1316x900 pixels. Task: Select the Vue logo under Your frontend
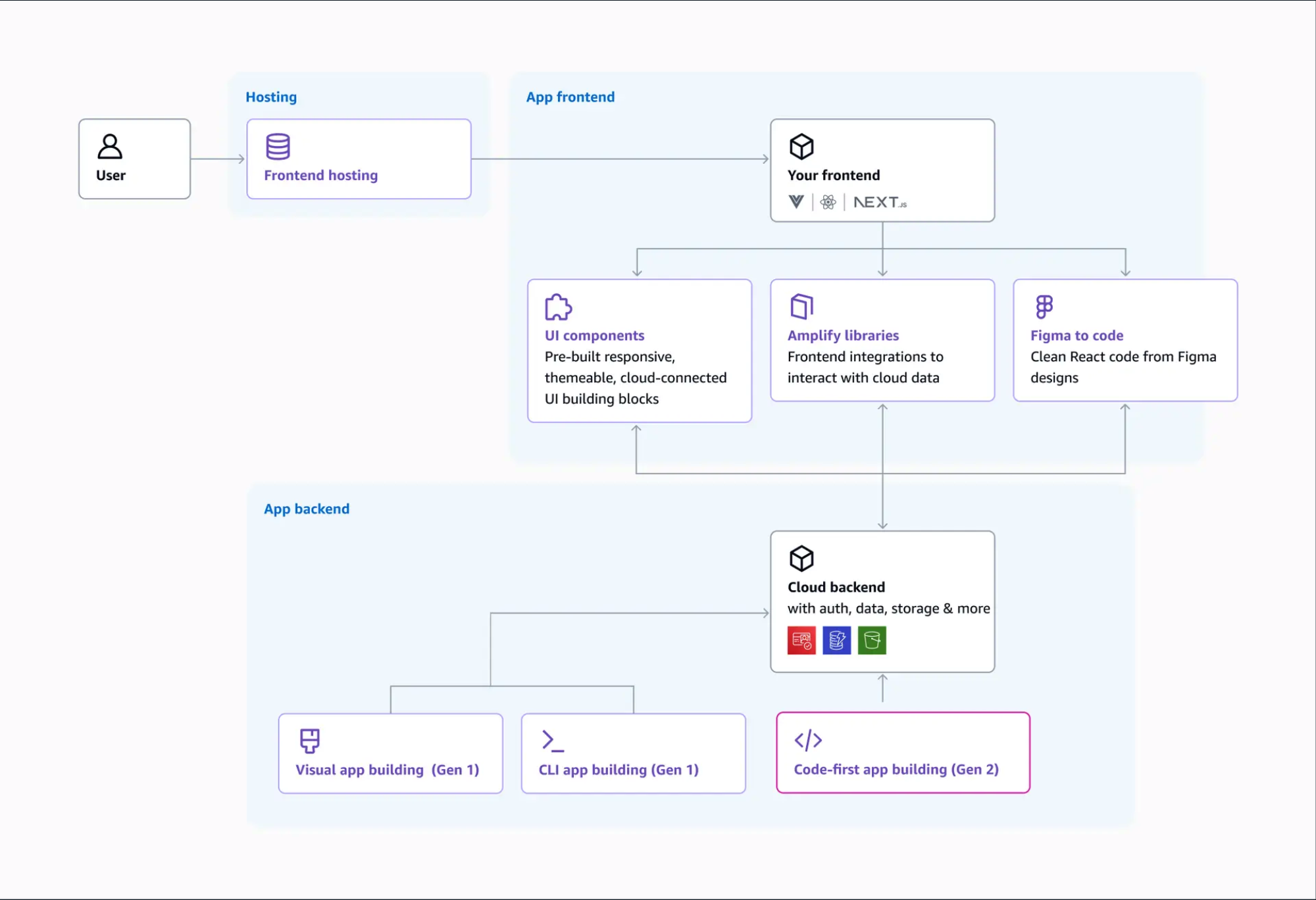tap(795, 203)
